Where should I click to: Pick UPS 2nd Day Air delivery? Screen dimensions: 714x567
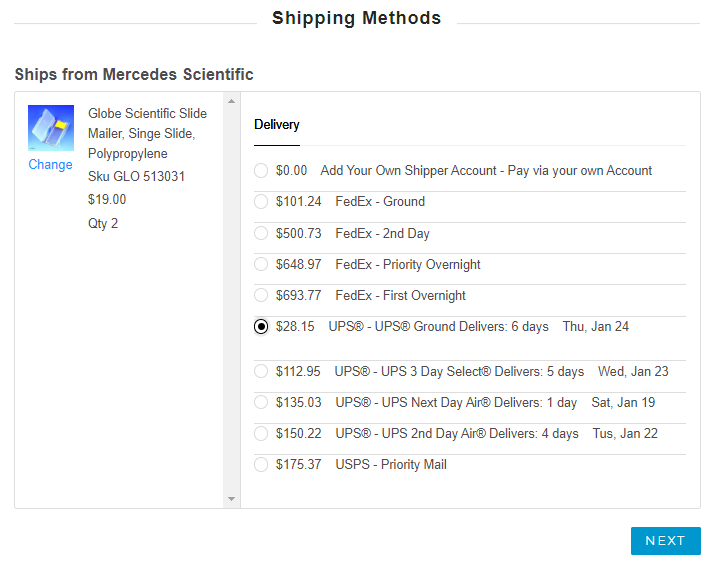coord(261,434)
